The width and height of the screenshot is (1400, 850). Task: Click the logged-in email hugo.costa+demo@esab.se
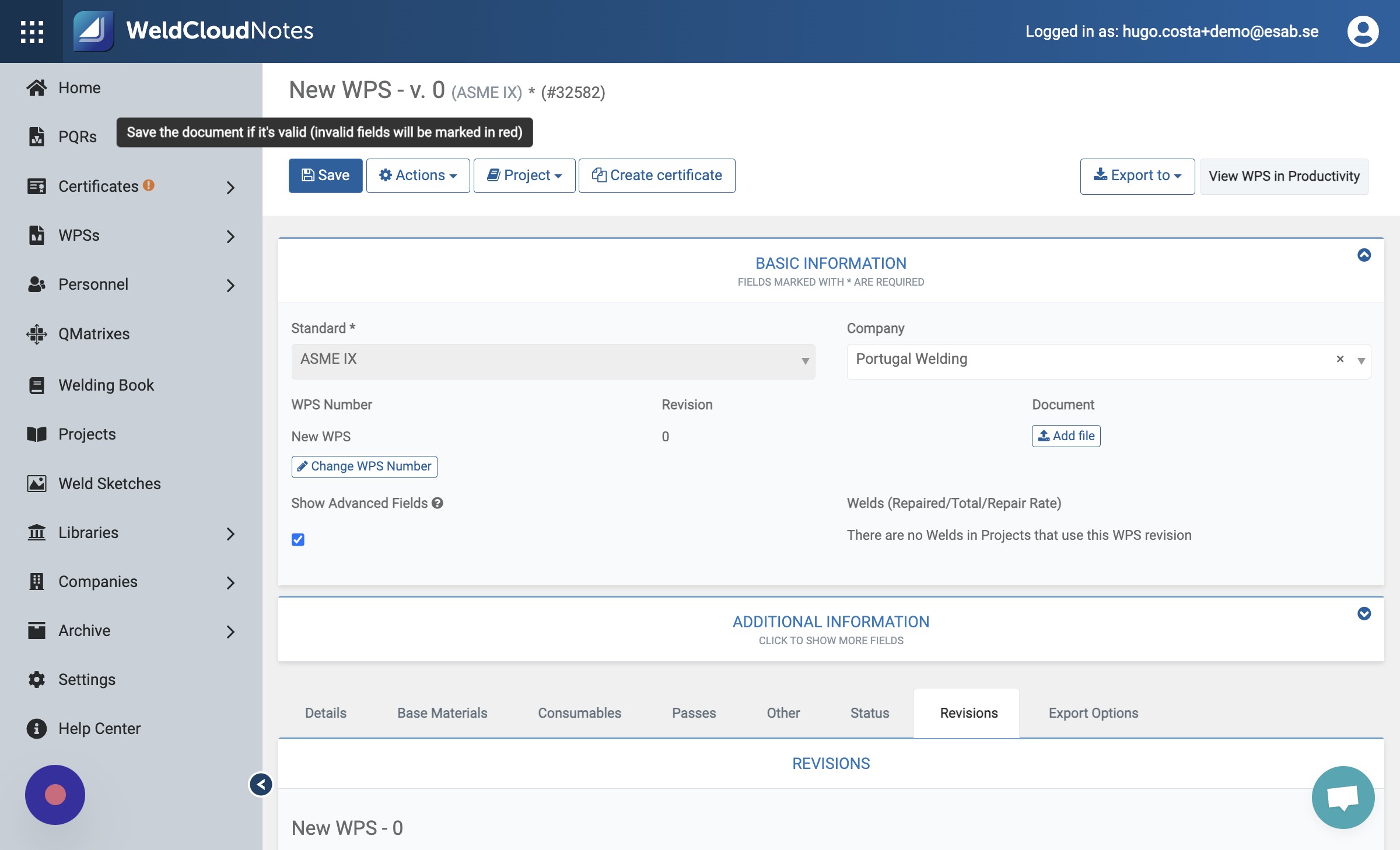1220,31
